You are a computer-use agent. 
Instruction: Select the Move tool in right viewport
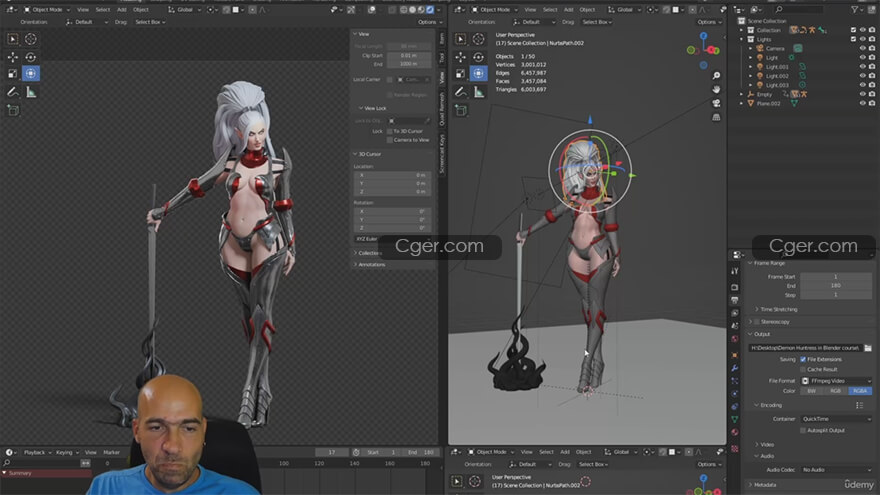tap(460, 57)
